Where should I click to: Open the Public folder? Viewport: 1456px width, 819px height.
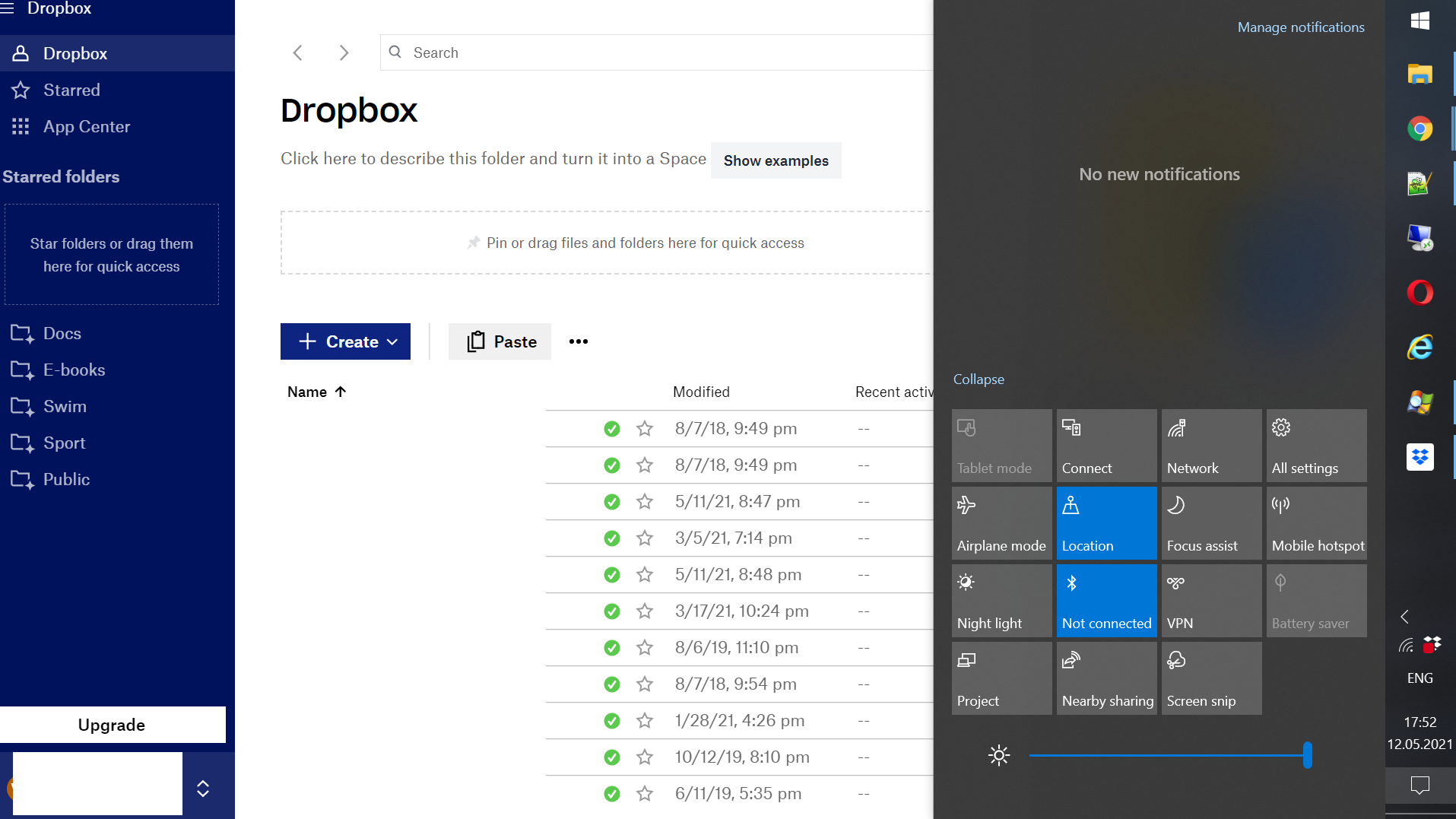[66, 479]
